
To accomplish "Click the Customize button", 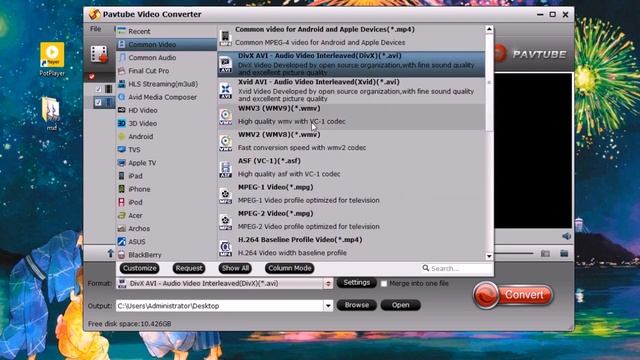I will click(x=140, y=268).
